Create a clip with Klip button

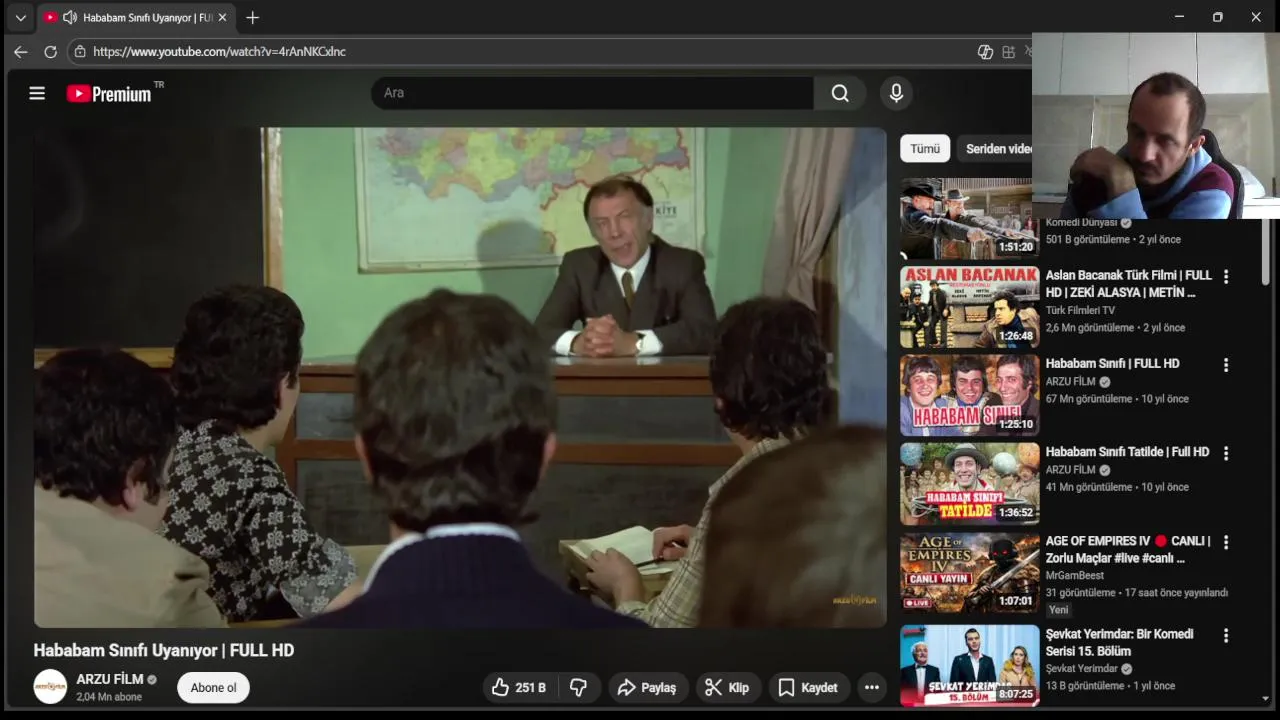point(727,687)
